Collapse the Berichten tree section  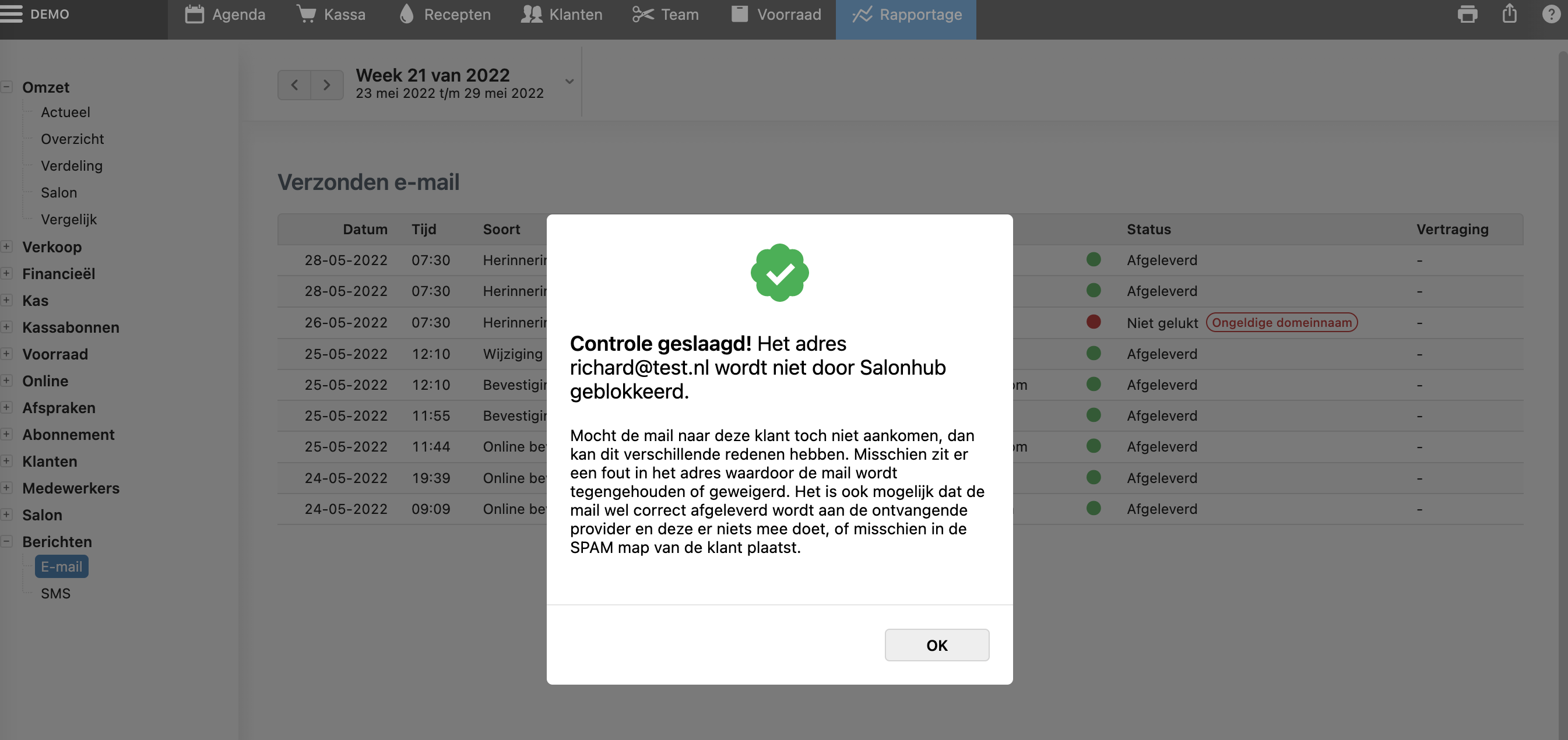[6, 541]
